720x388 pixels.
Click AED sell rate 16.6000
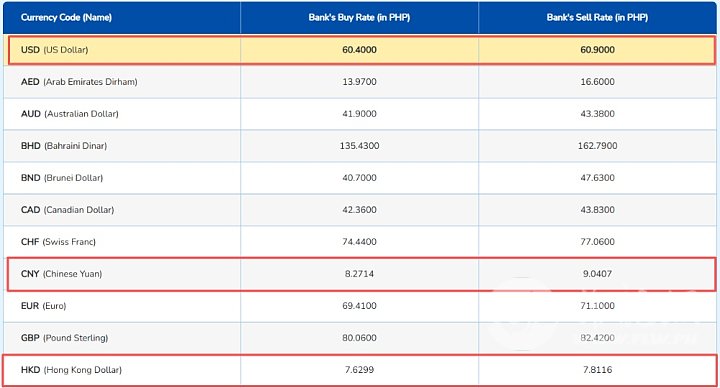point(597,82)
